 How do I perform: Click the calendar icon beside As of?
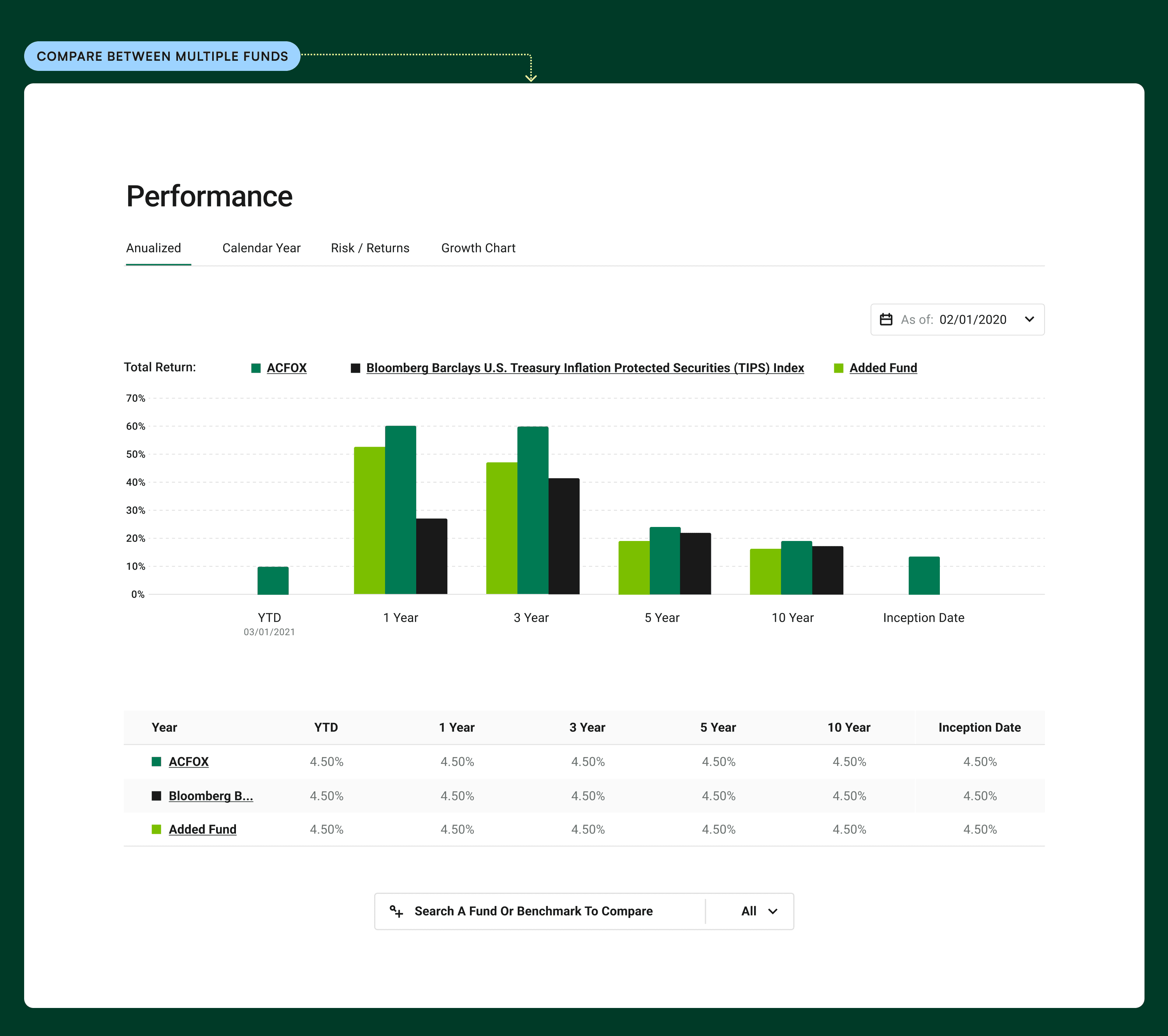pos(886,320)
